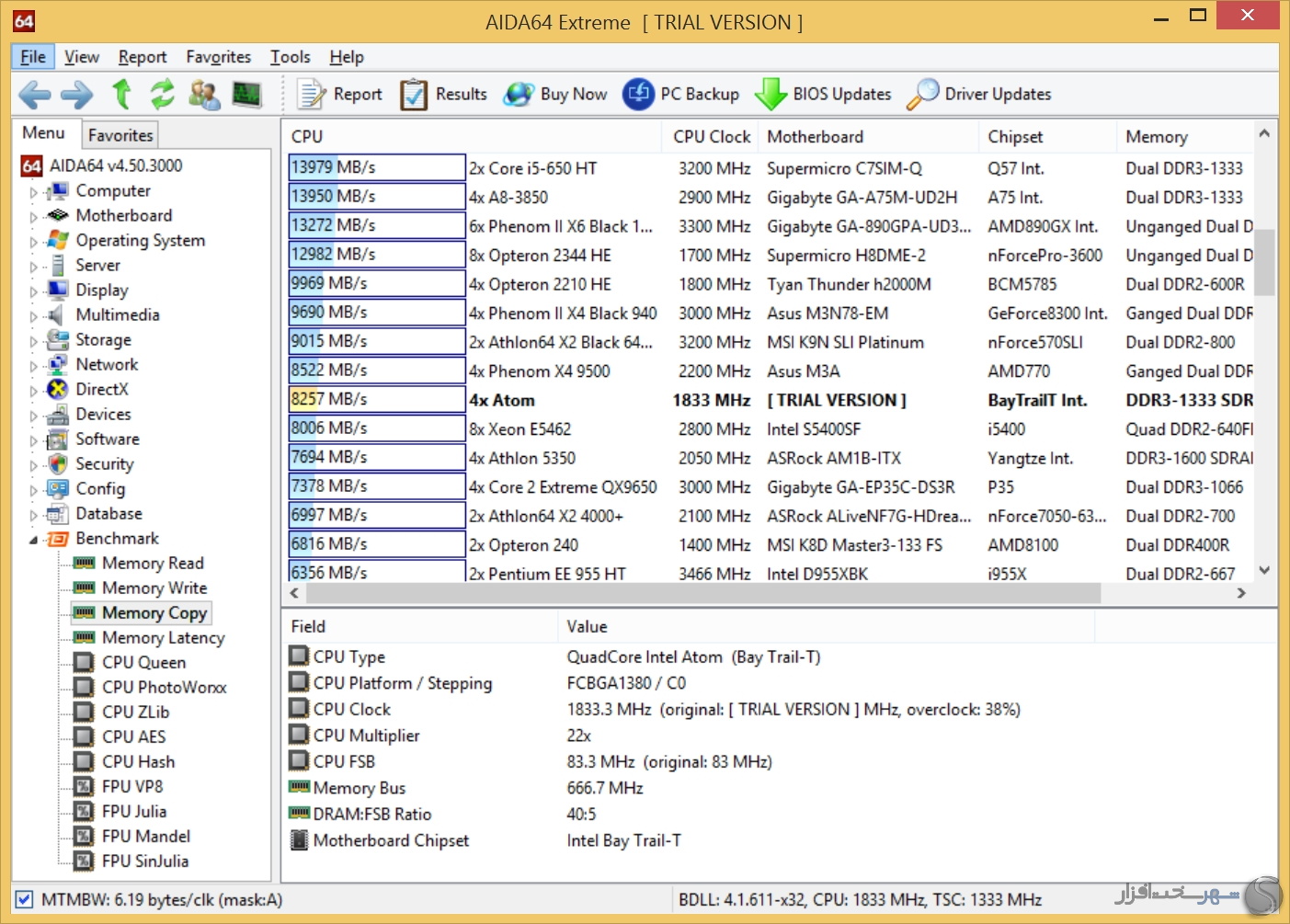Select the Config tree item
The image size is (1290, 924).
point(99,488)
